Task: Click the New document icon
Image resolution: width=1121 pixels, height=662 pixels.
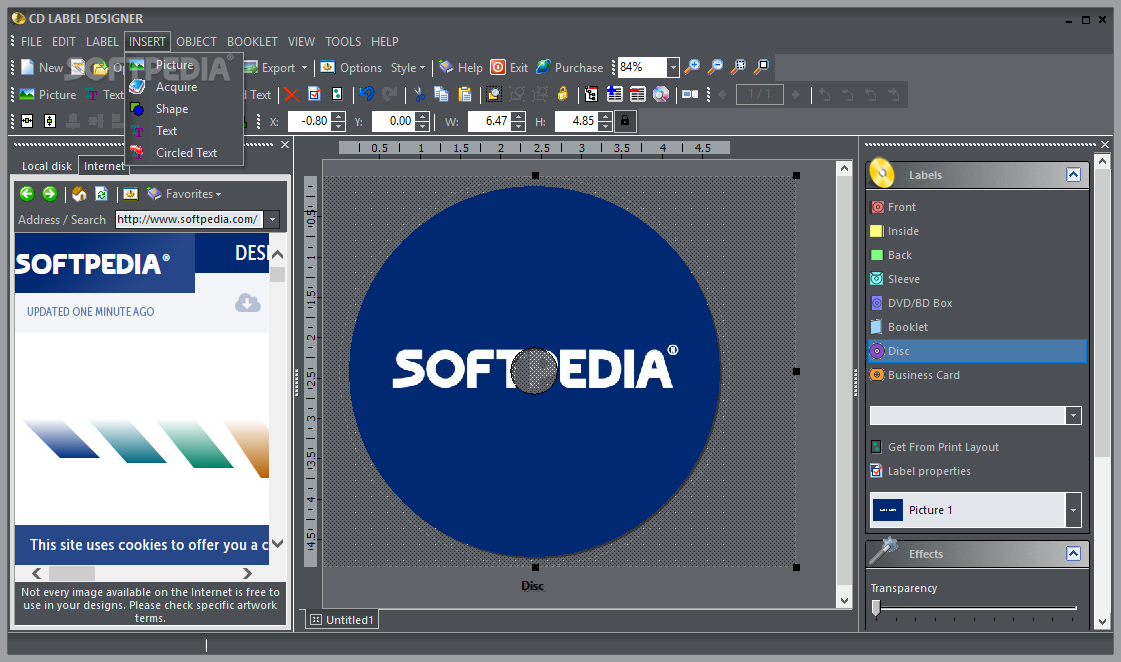Action: coord(27,67)
